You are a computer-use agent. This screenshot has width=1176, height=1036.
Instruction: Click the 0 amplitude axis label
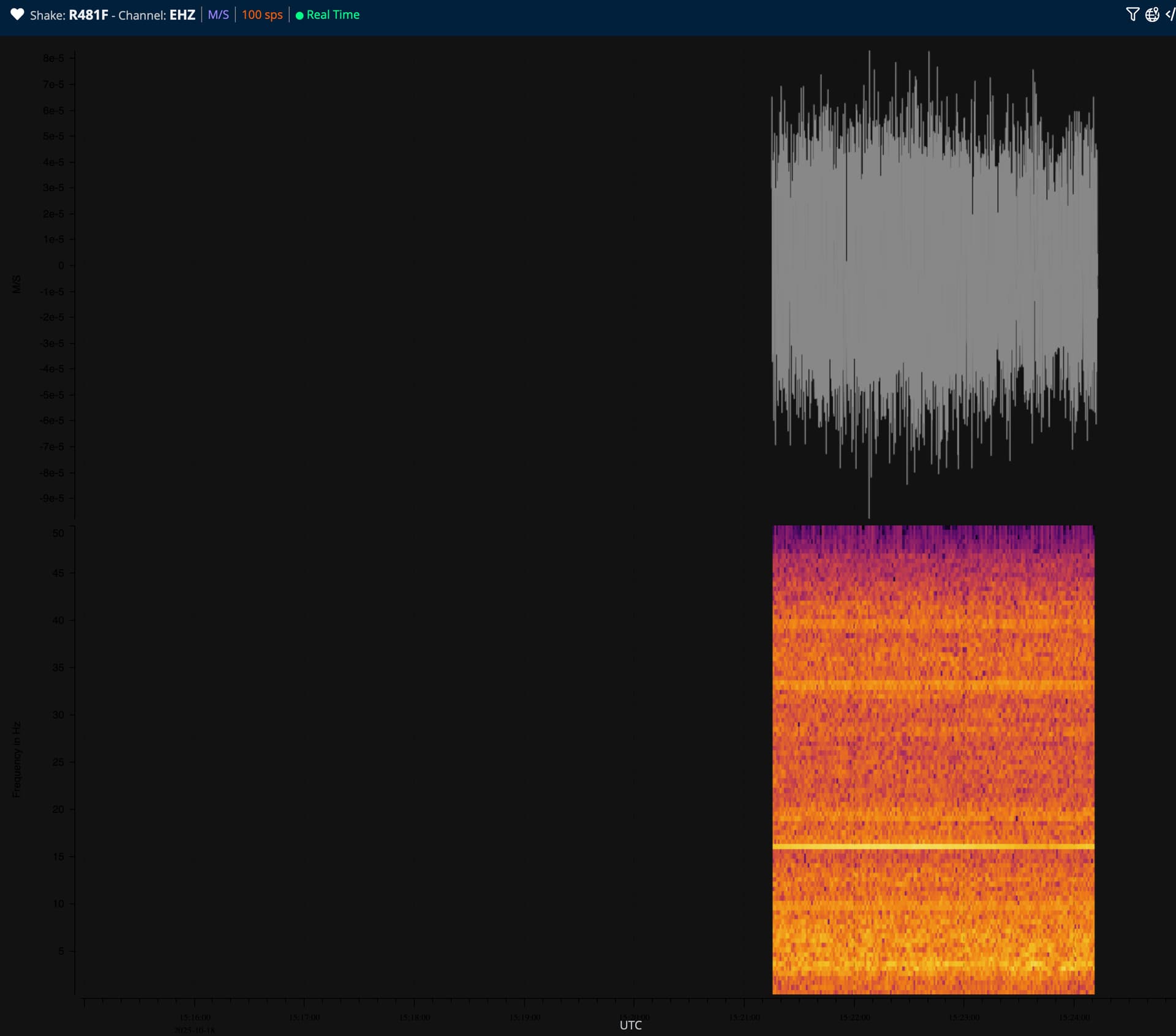coord(61,265)
